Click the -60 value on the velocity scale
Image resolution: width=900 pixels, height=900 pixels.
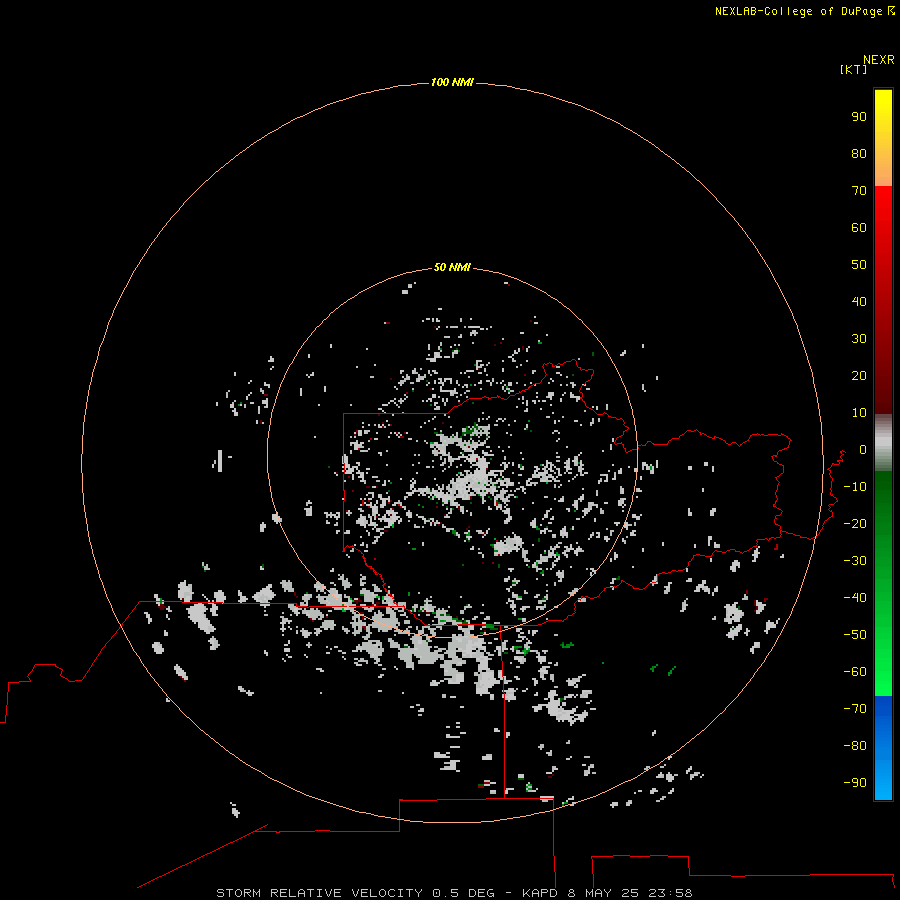coord(855,672)
